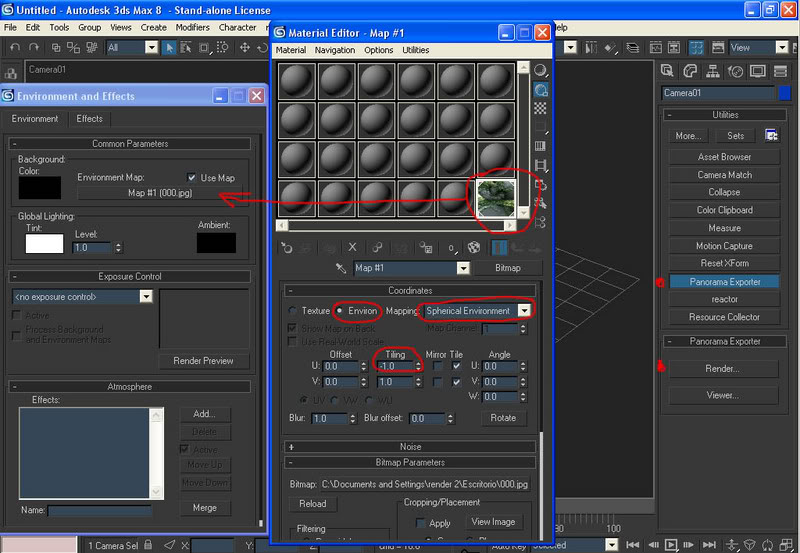Open Curve Editor icon in main toolbar

[x=656, y=47]
